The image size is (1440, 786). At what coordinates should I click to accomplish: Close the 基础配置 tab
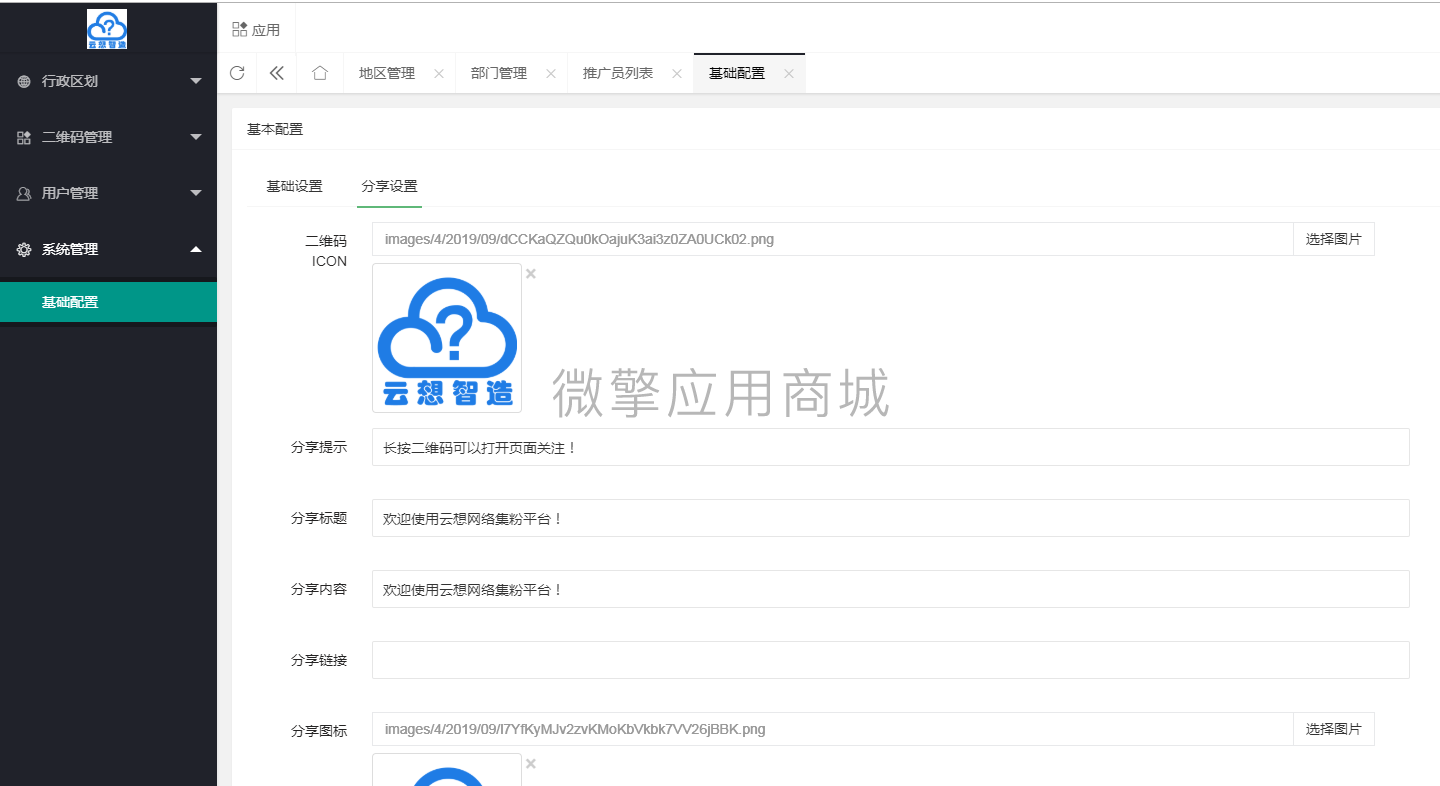tap(789, 74)
